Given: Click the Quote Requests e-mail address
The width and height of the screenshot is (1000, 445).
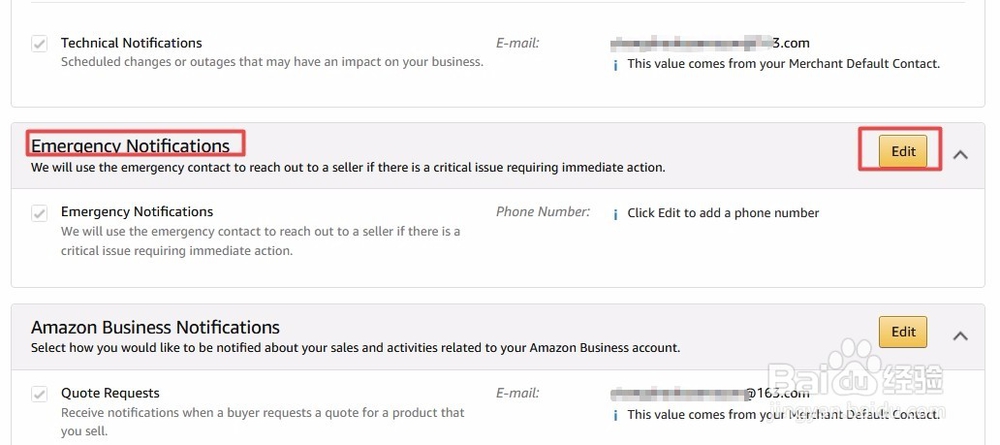Looking at the screenshot, I should 710,393.
